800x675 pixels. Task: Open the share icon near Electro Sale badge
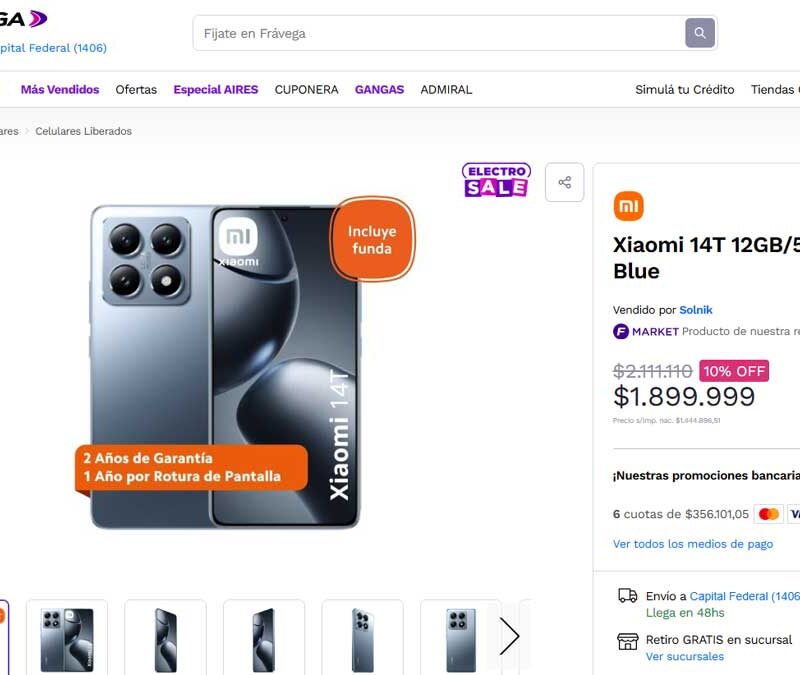(564, 181)
